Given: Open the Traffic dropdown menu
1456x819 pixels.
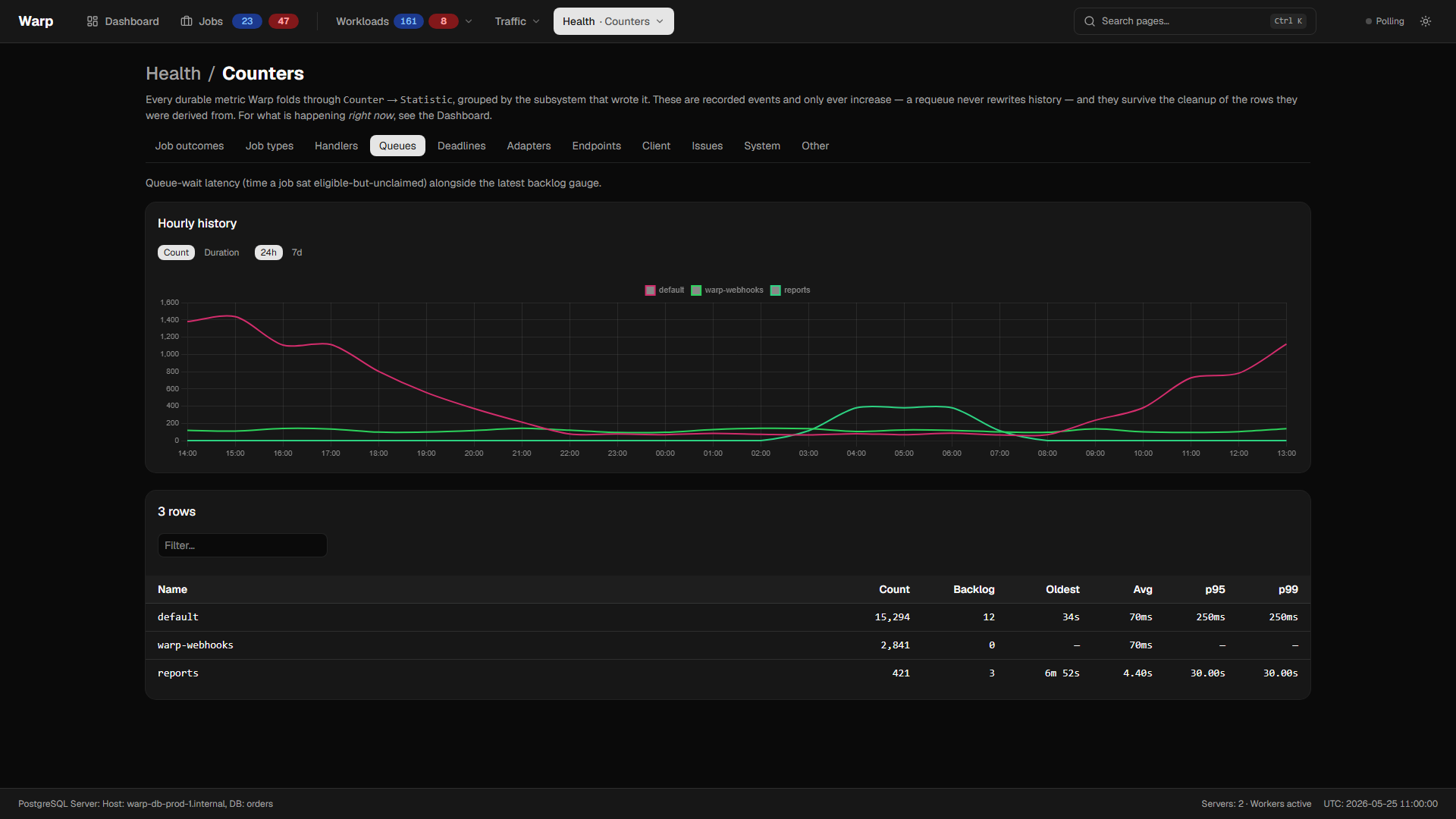Looking at the screenshot, I should tap(517, 21).
